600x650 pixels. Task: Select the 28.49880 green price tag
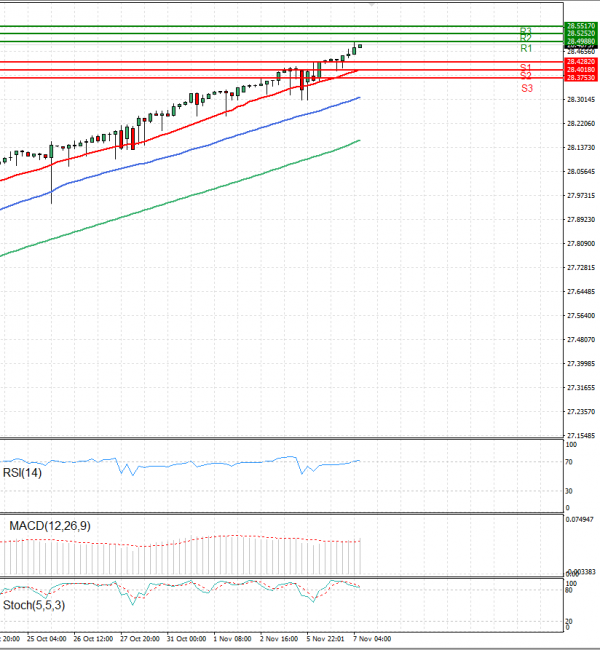click(581, 41)
